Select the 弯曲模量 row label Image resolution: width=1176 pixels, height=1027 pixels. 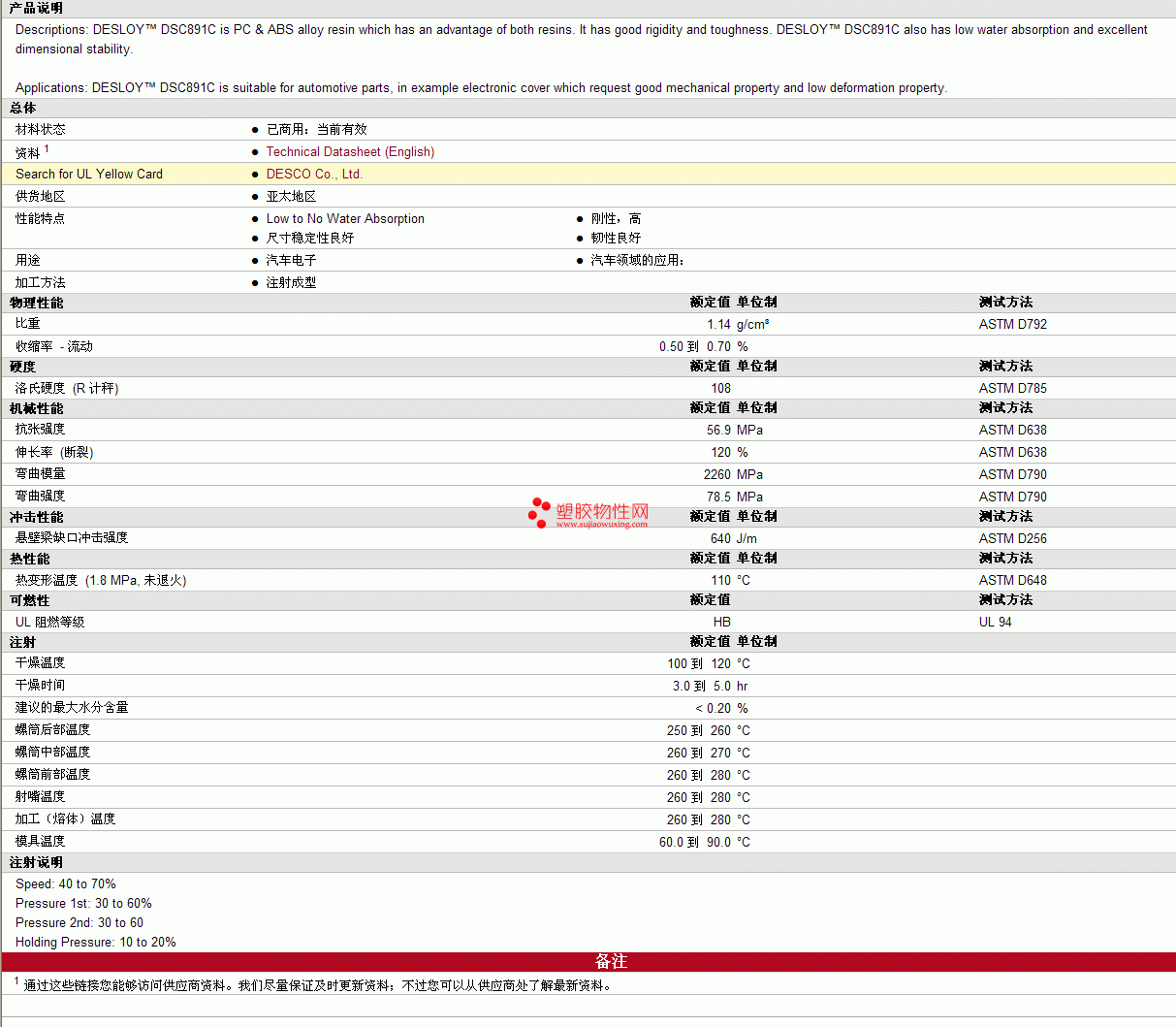[41, 474]
